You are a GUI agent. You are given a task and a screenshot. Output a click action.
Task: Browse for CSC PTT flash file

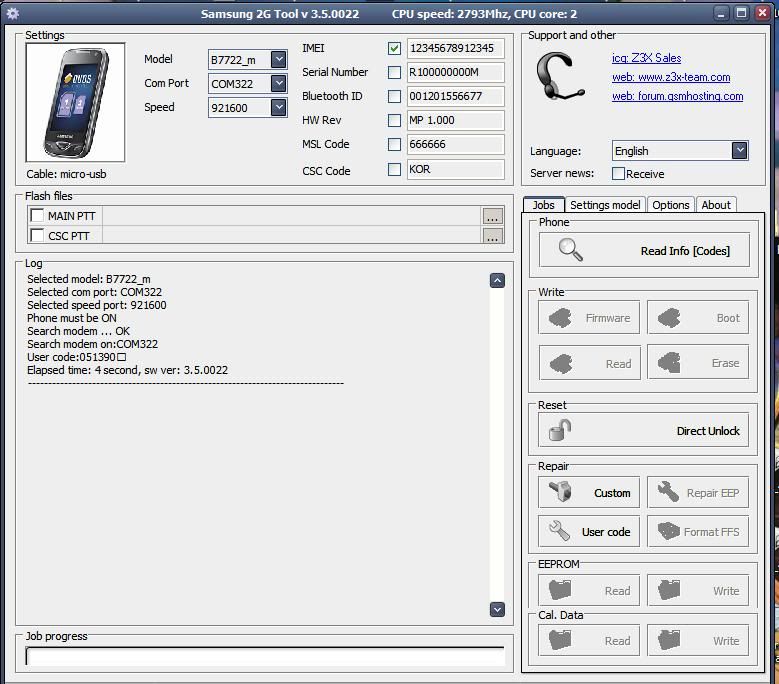pyautogui.click(x=492, y=237)
